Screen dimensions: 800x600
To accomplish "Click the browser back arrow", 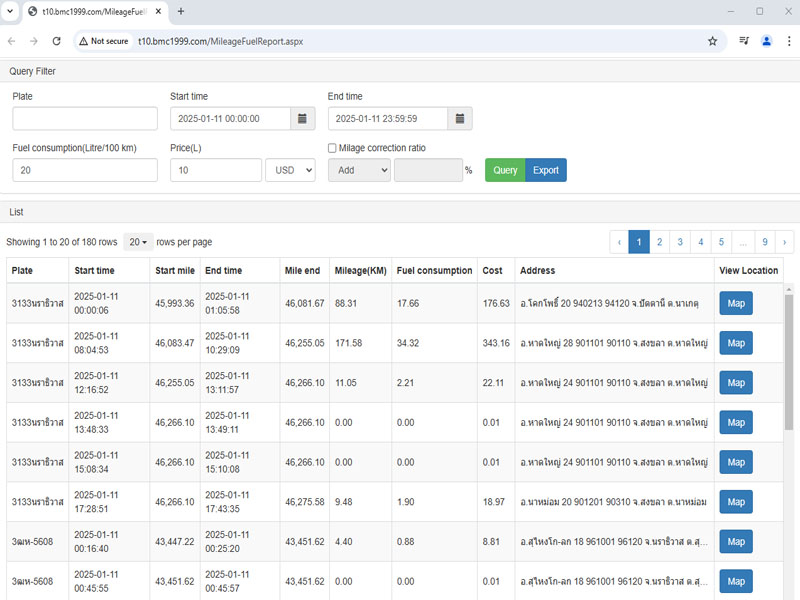I will [11, 41].
